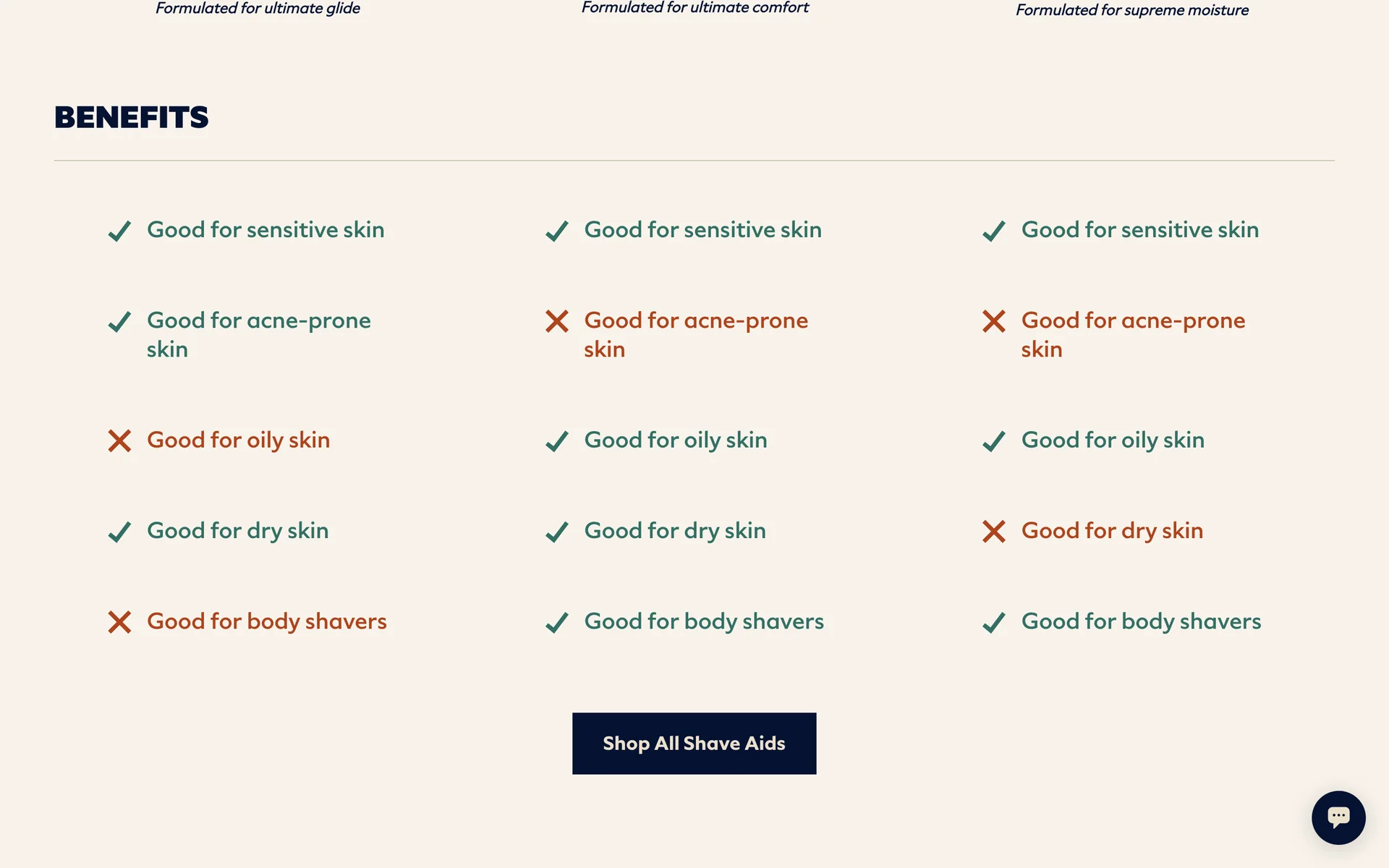Click the BENEFITS heading
1389x868 pixels.
click(x=131, y=117)
